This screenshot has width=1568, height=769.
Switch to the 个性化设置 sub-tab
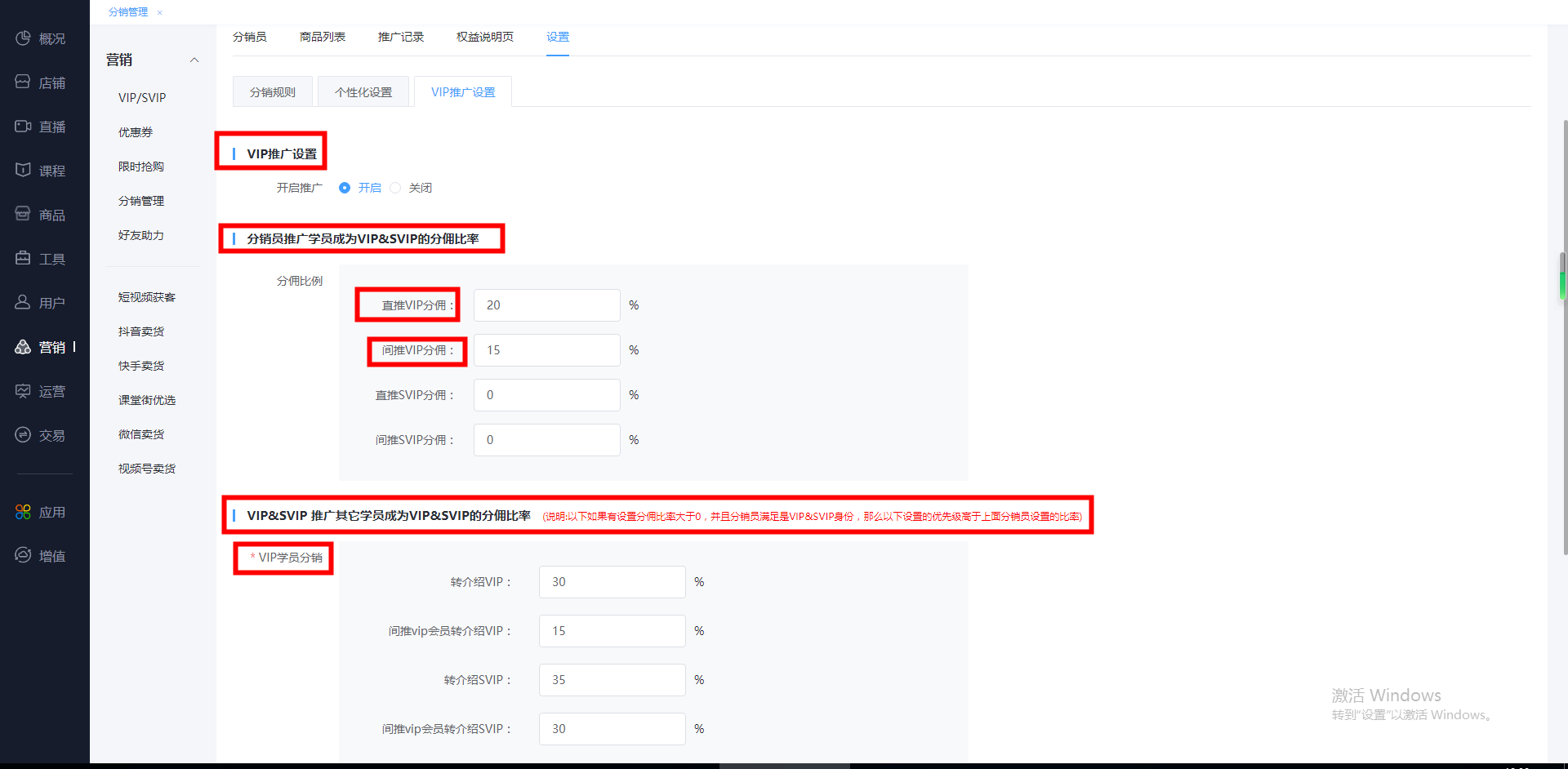point(363,91)
